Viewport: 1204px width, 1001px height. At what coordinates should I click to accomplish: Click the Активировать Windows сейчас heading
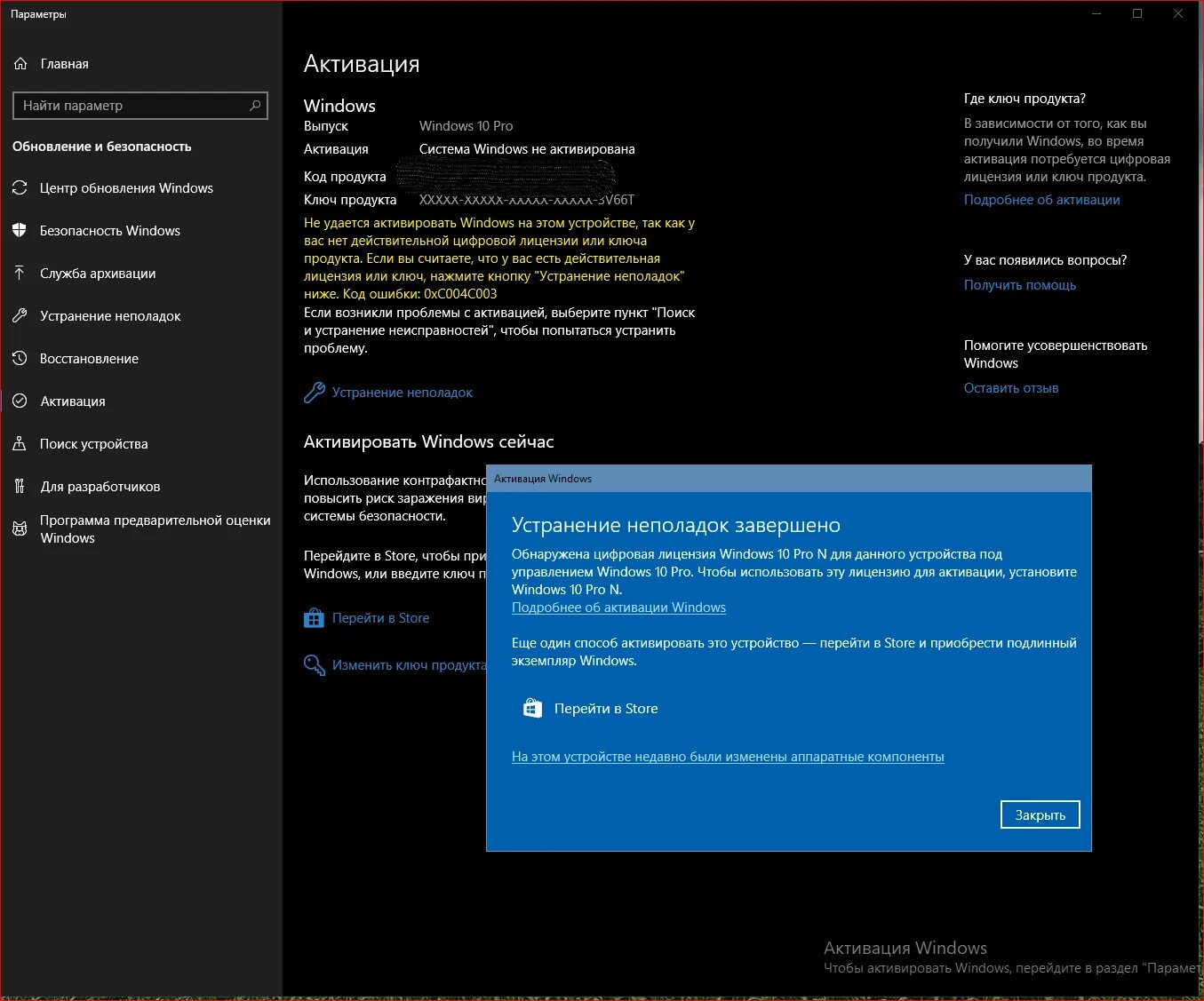428,442
